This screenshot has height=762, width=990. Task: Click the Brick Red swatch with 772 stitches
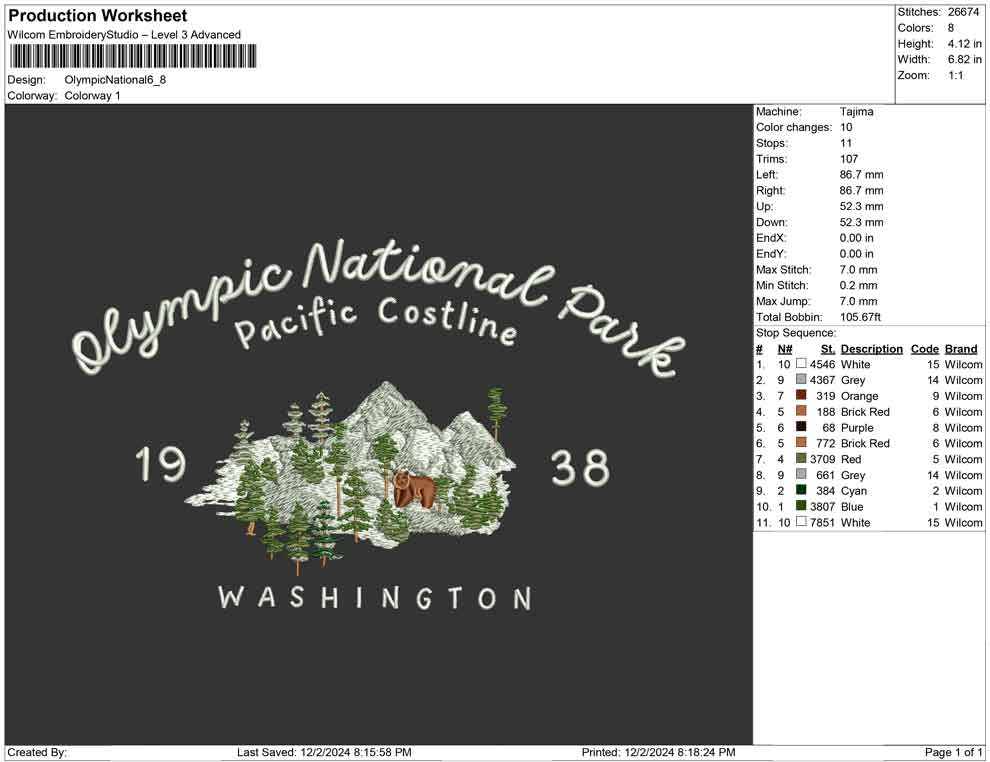pyautogui.click(x=801, y=443)
